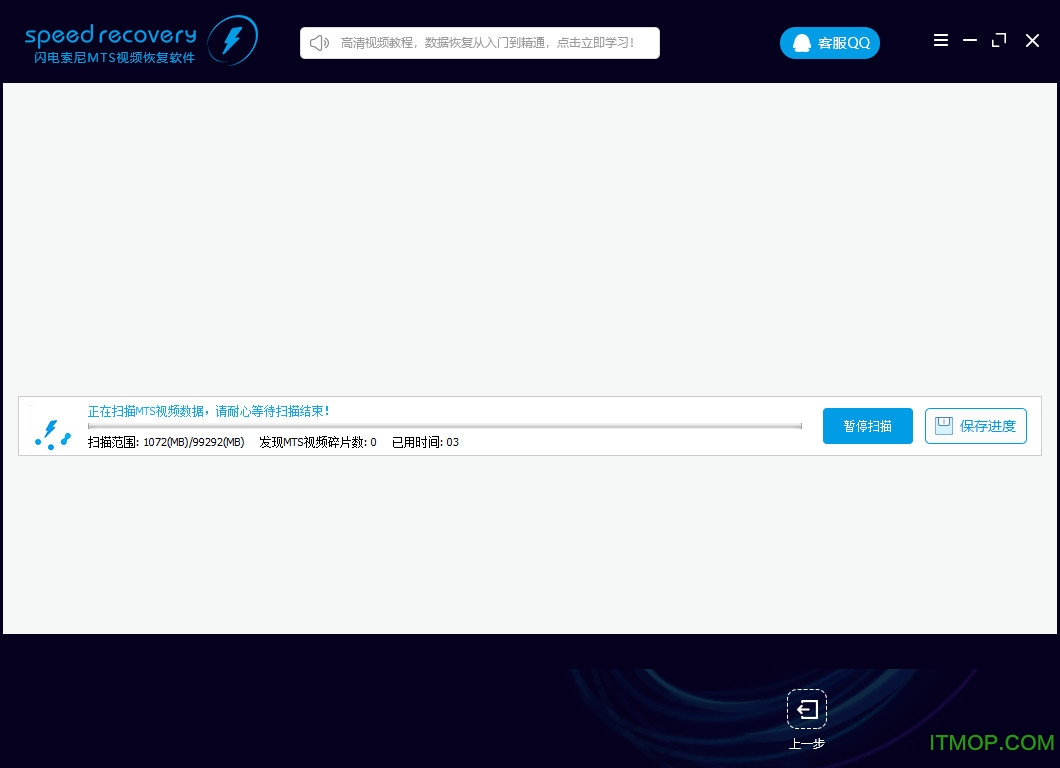Click the 保存进度 button label
Viewport: 1060px width, 768px height.
click(x=987, y=426)
